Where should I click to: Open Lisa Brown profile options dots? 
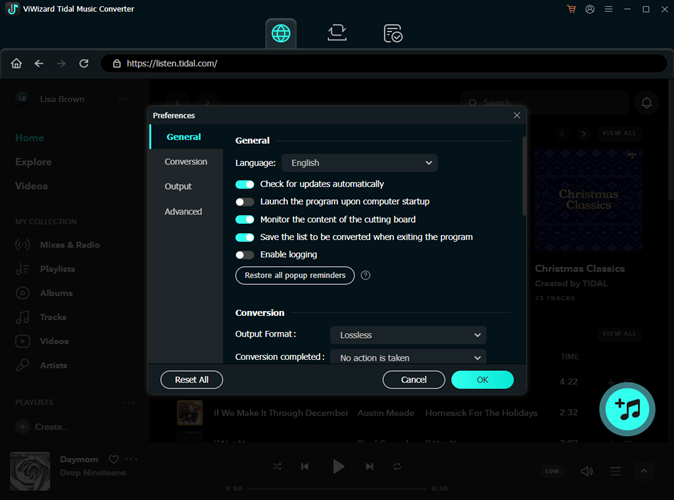(124, 99)
